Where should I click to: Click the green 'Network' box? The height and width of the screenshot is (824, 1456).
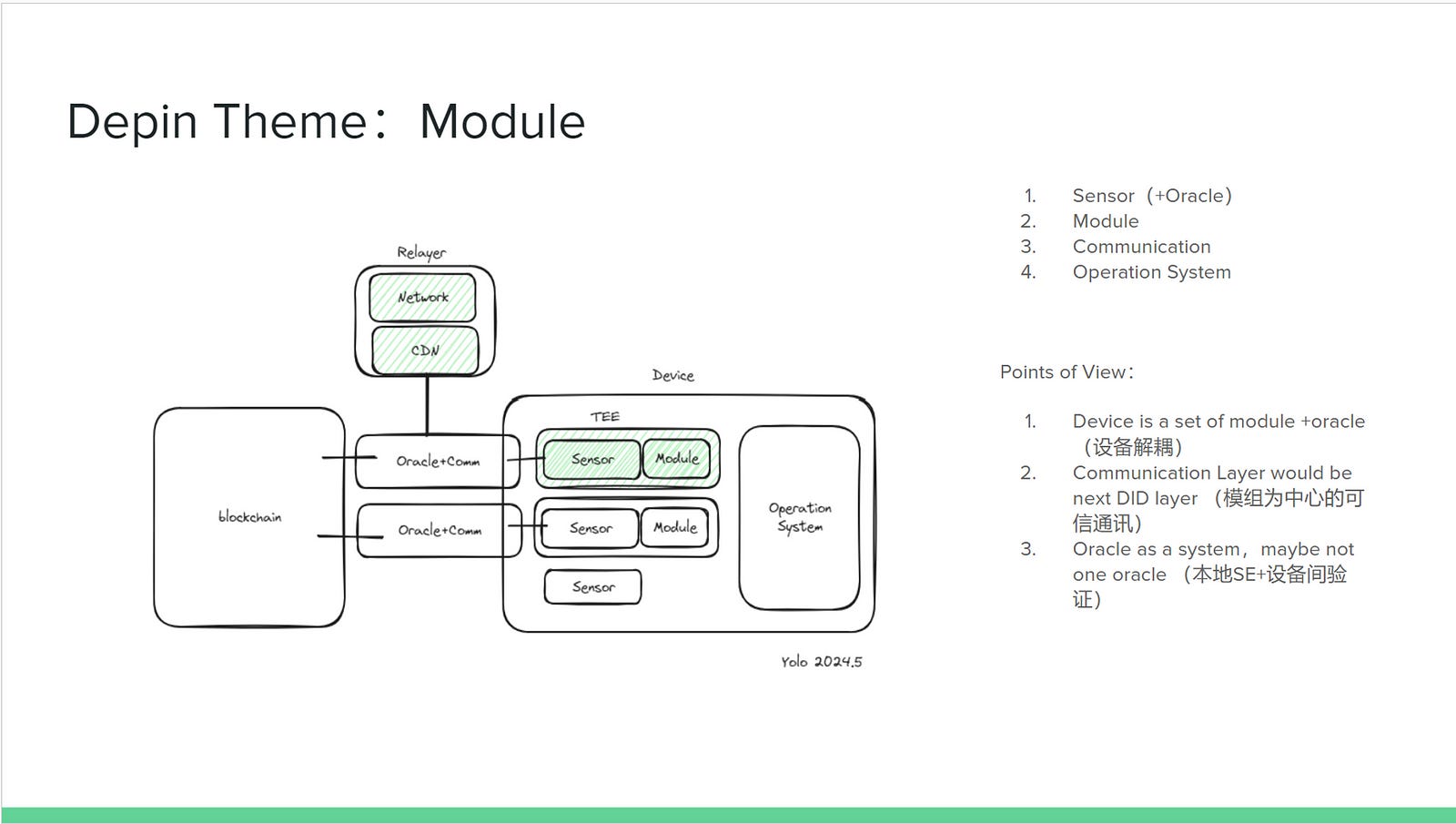[x=423, y=297]
